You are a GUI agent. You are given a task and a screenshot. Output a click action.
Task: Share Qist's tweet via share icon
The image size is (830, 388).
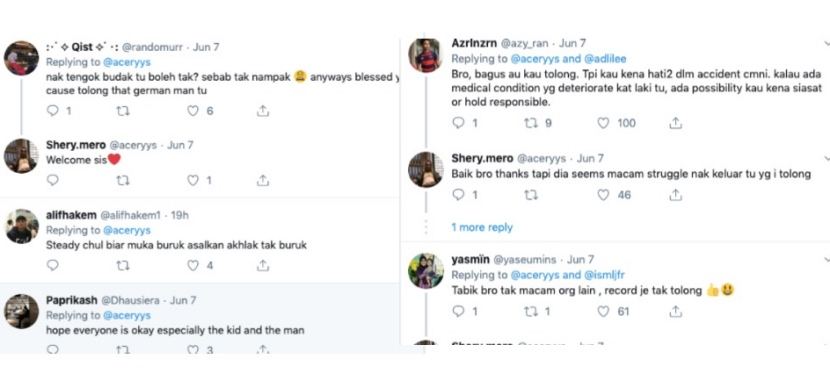pos(263,111)
